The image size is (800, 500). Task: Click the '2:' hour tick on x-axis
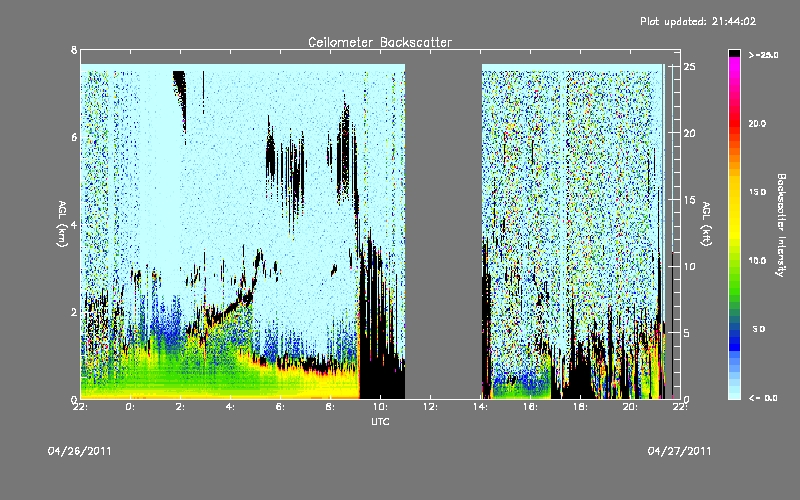[x=181, y=407]
